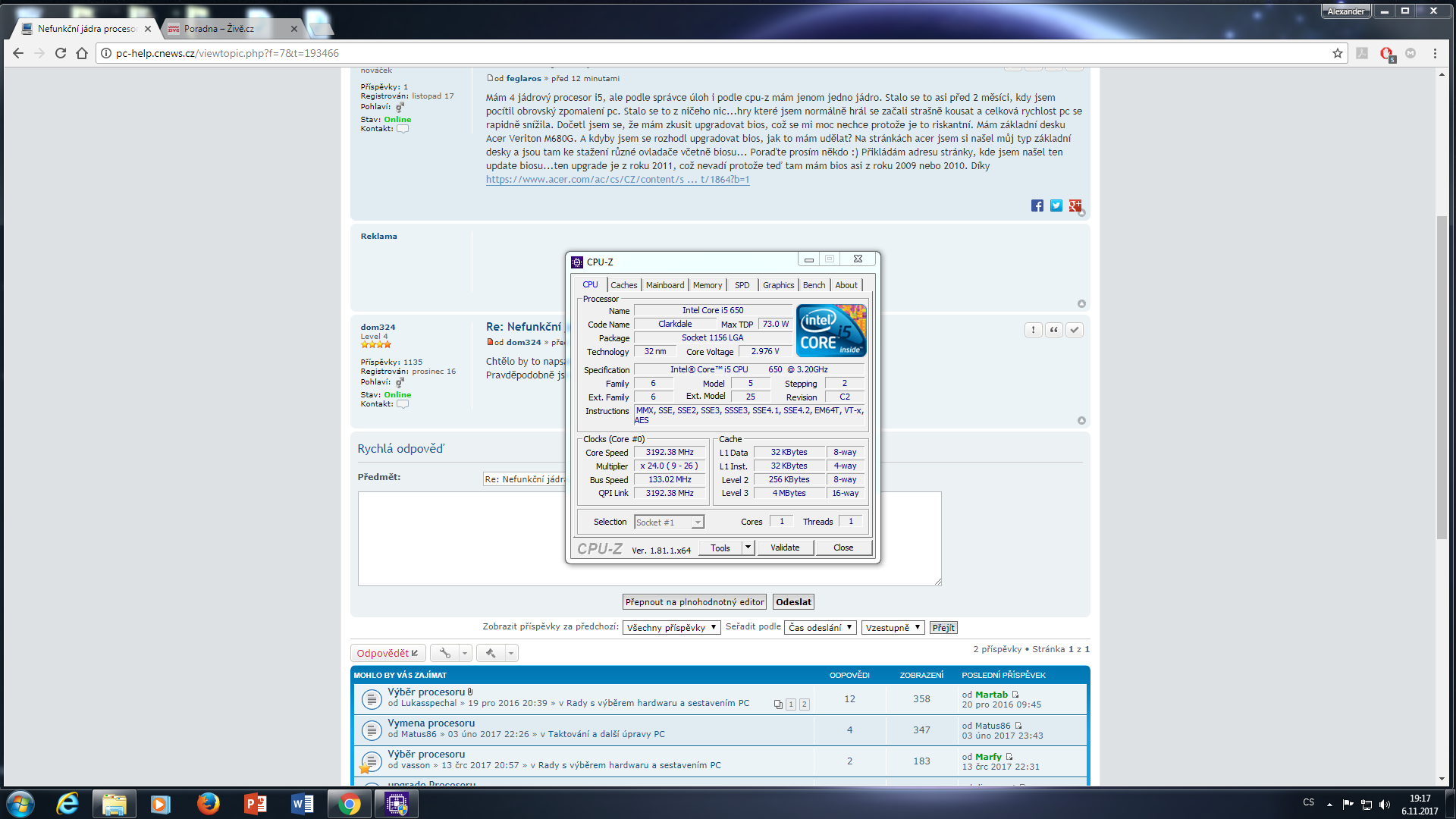The height and width of the screenshot is (819, 1456).
Task: Click the Close button in CPU-Z
Action: (x=843, y=548)
